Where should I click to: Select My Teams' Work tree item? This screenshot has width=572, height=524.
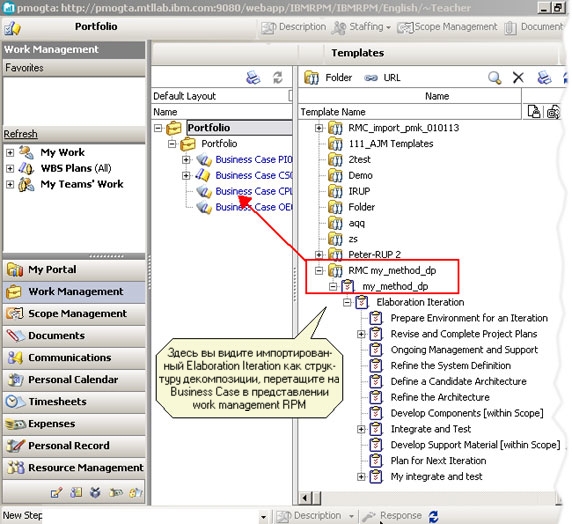82,184
